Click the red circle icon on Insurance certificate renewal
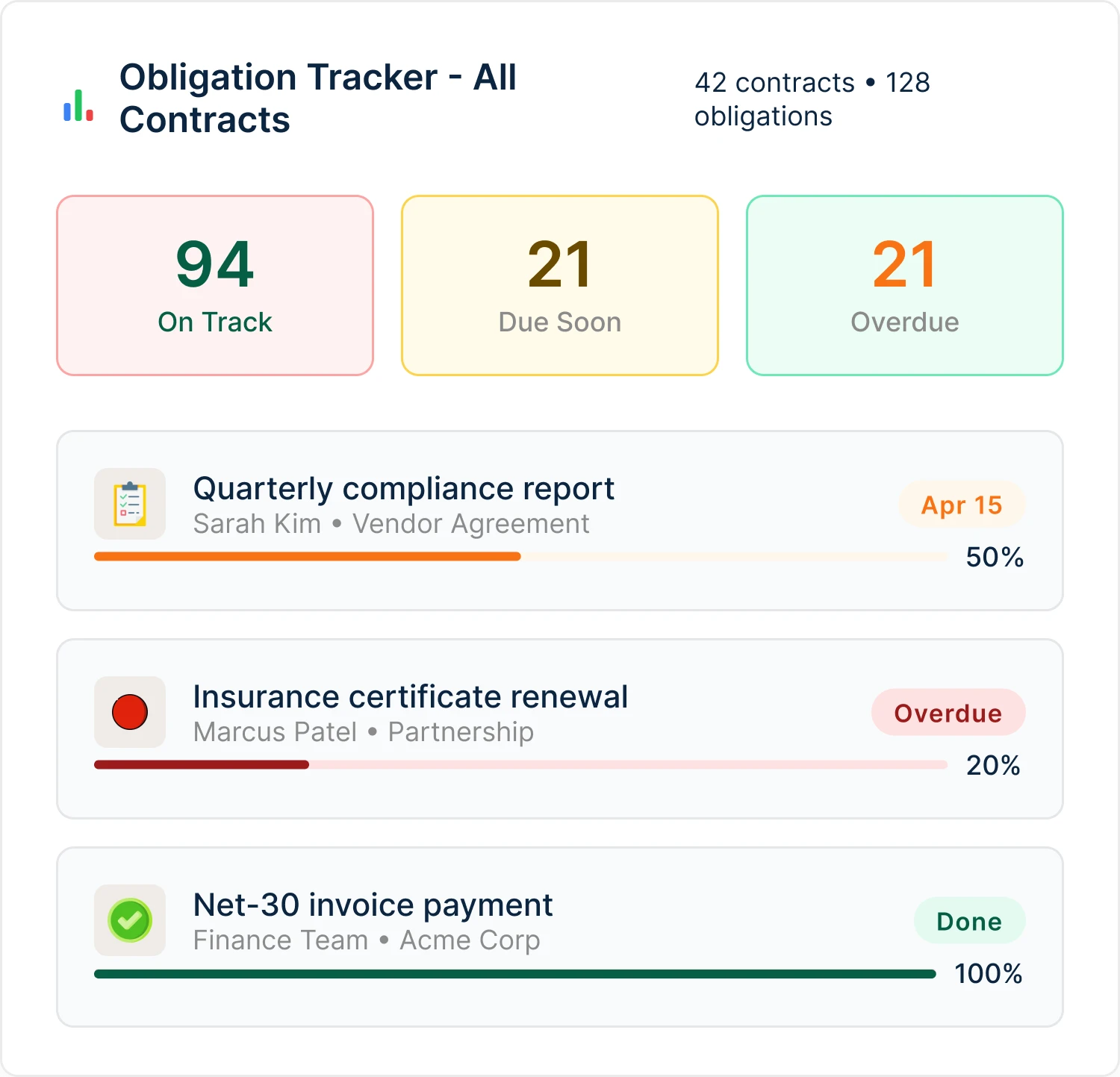The width and height of the screenshot is (1120, 1077). click(x=129, y=712)
